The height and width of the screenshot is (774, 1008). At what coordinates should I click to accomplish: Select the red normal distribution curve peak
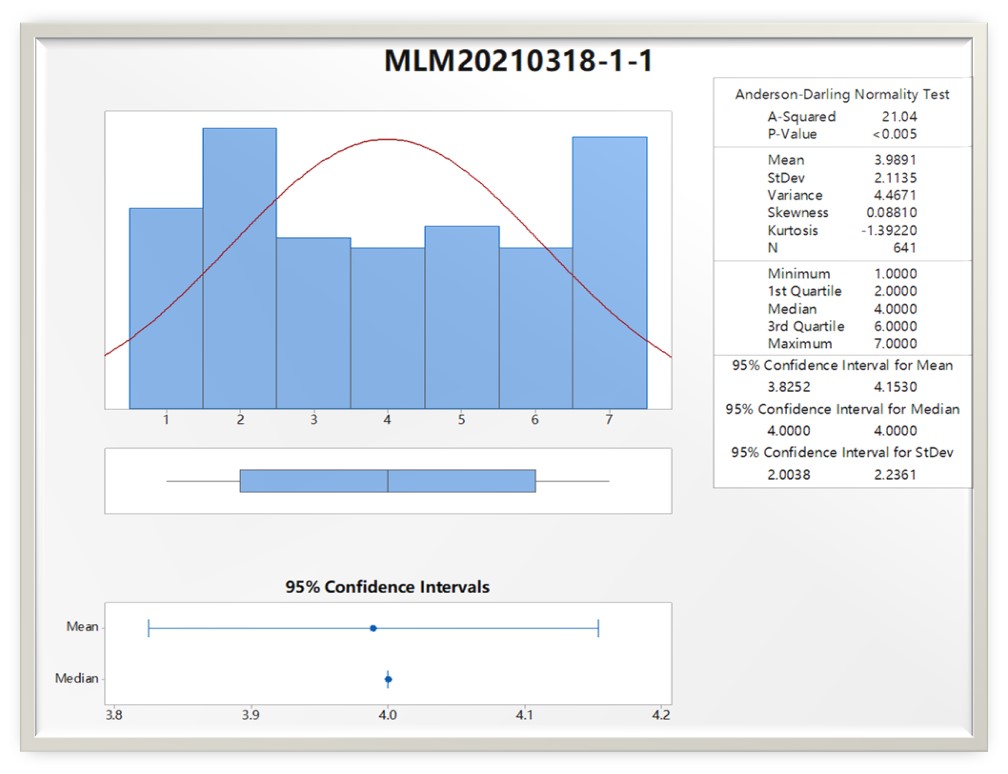(388, 139)
